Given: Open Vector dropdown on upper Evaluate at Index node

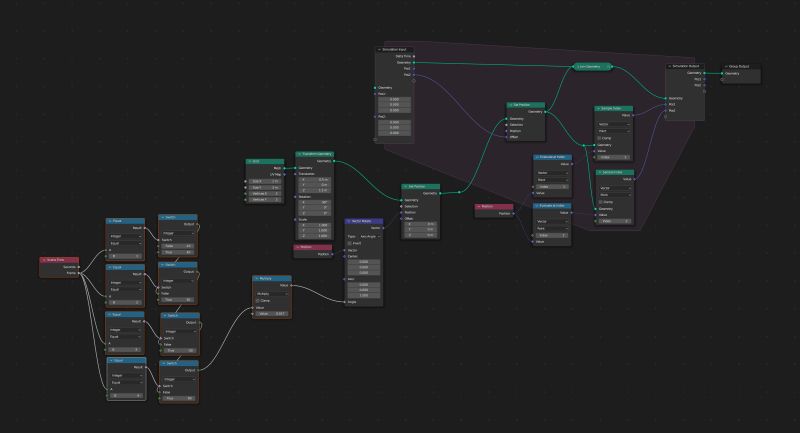Looking at the screenshot, I should point(553,173).
